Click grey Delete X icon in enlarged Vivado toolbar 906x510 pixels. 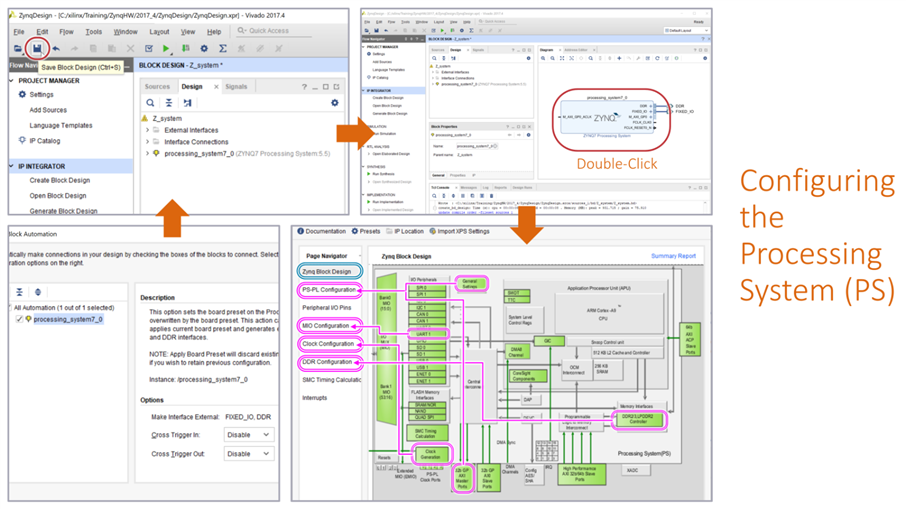(130, 49)
